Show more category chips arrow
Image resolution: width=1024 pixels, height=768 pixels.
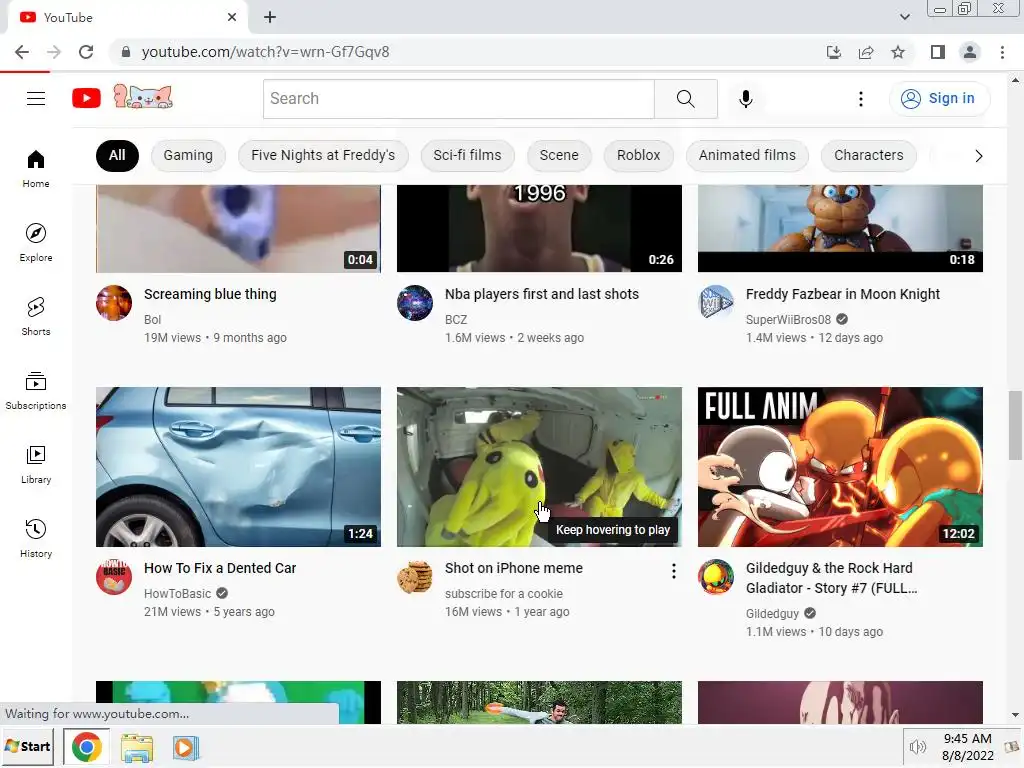coord(978,156)
